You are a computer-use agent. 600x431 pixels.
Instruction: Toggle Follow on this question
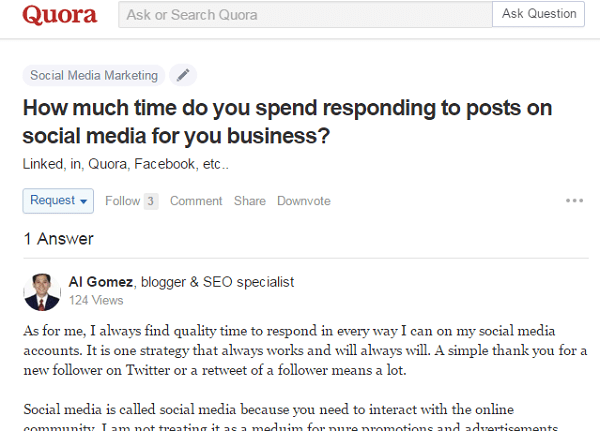[x=122, y=201]
